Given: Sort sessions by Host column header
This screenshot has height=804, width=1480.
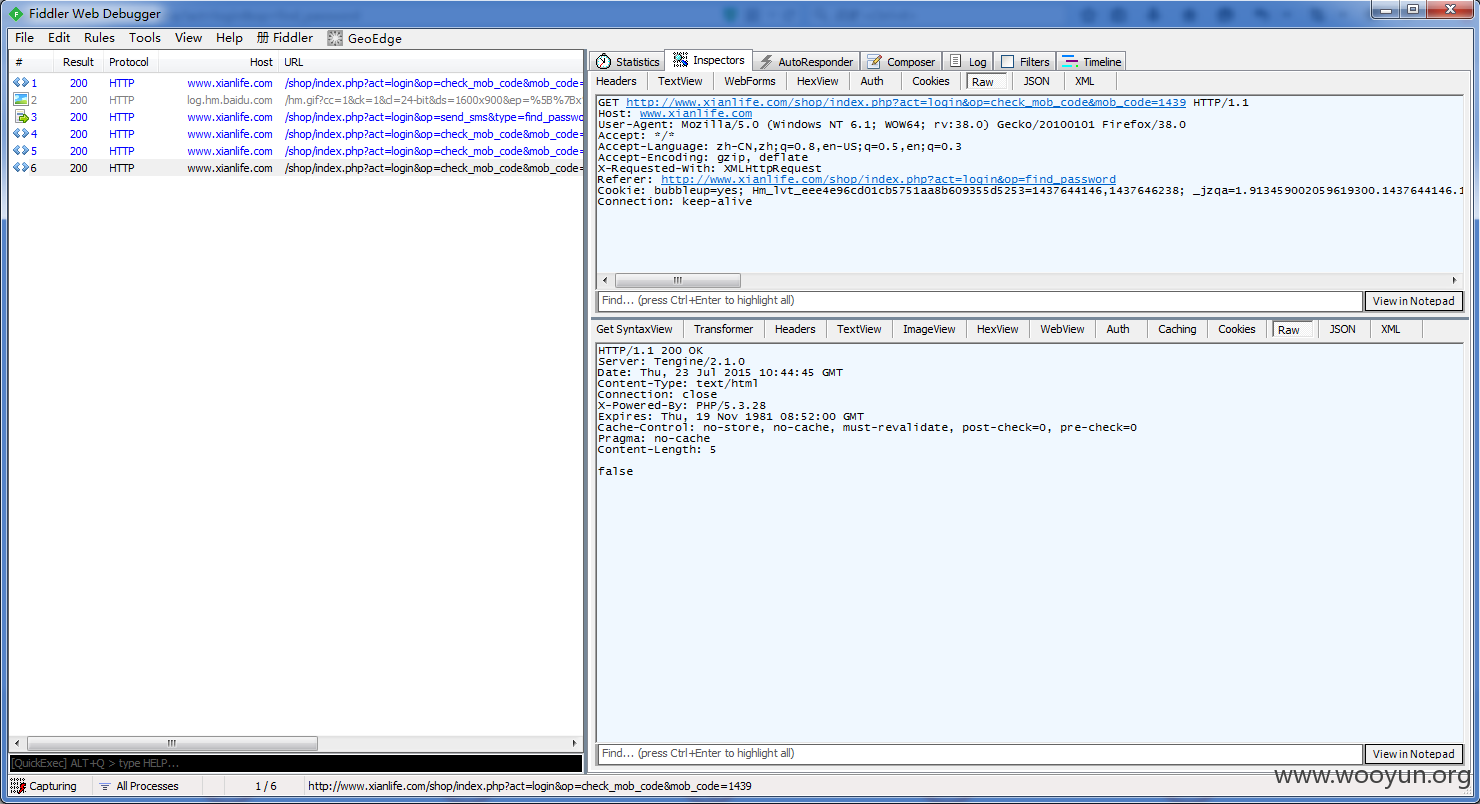Looking at the screenshot, I should tap(218, 62).
